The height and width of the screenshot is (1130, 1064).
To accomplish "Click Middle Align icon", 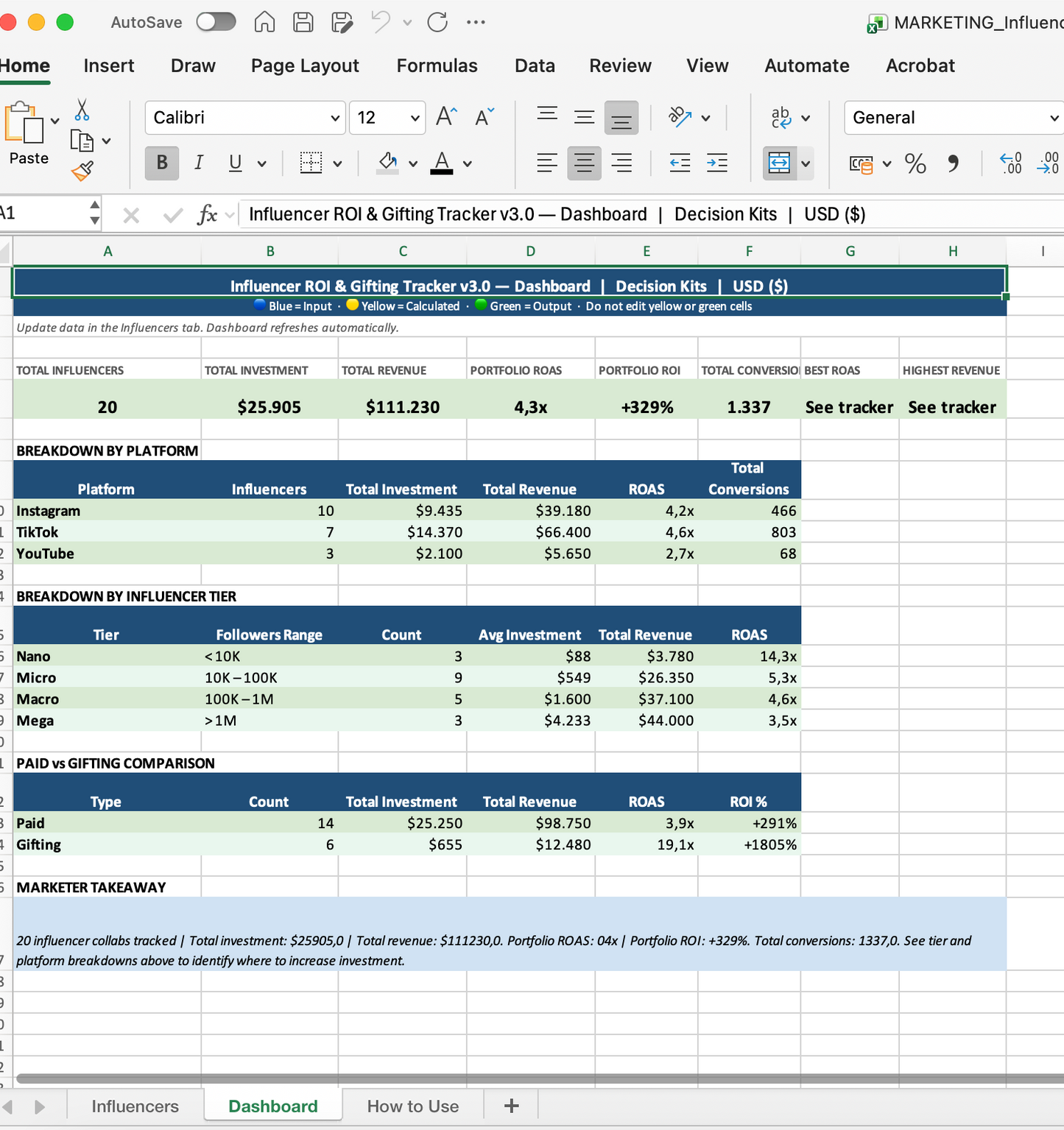I will (x=585, y=117).
